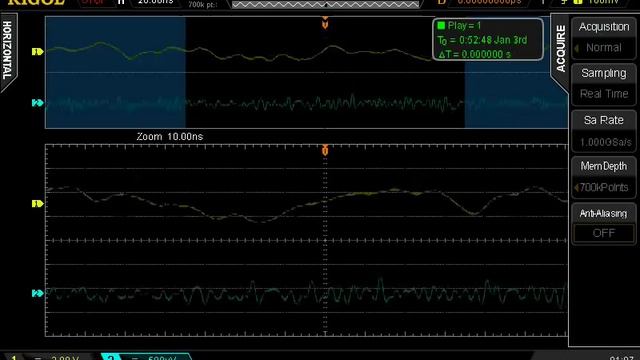
Task: Click the Normal acquisition value arrow
Action: (x=577, y=48)
